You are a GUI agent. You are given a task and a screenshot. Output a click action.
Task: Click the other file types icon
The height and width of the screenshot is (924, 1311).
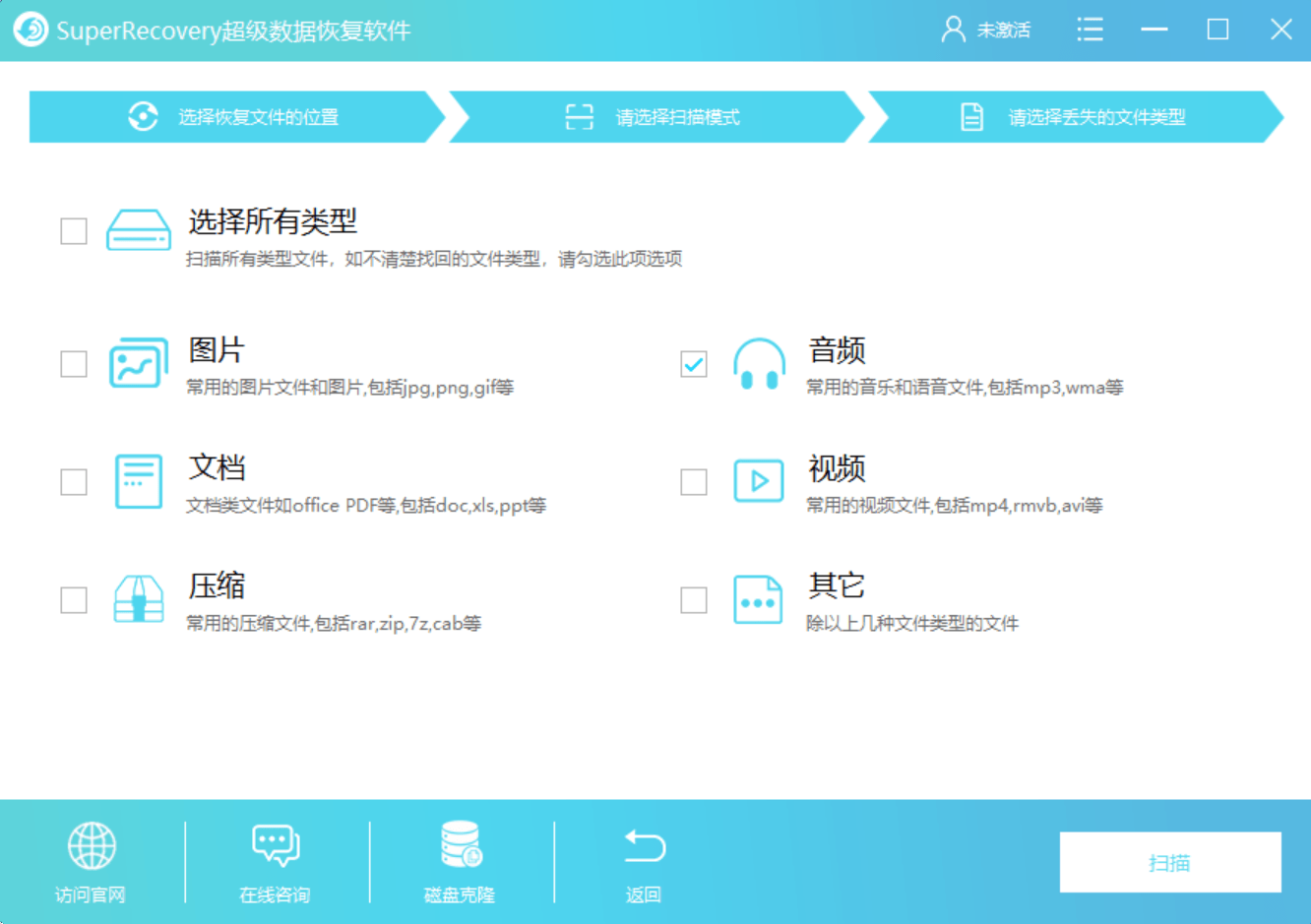click(x=759, y=599)
